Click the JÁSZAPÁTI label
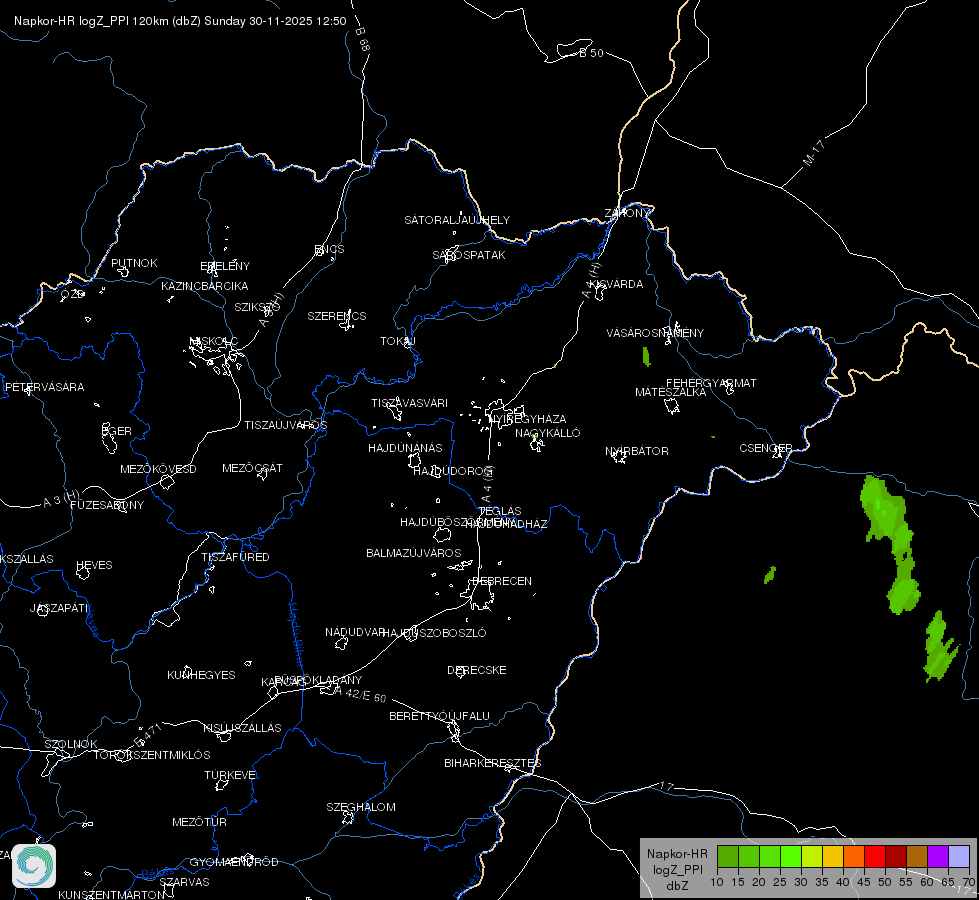Image resolution: width=979 pixels, height=900 pixels. pos(59,608)
